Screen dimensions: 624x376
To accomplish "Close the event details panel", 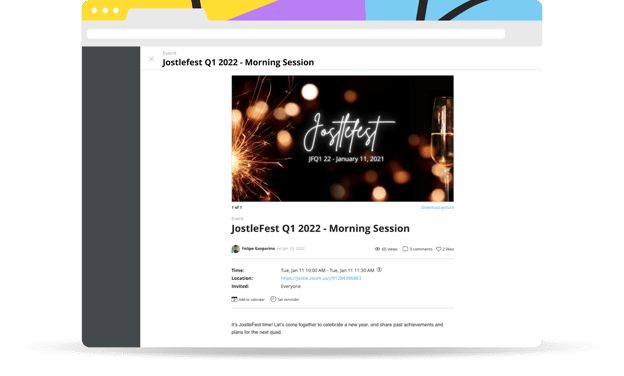I will pyautogui.click(x=151, y=59).
